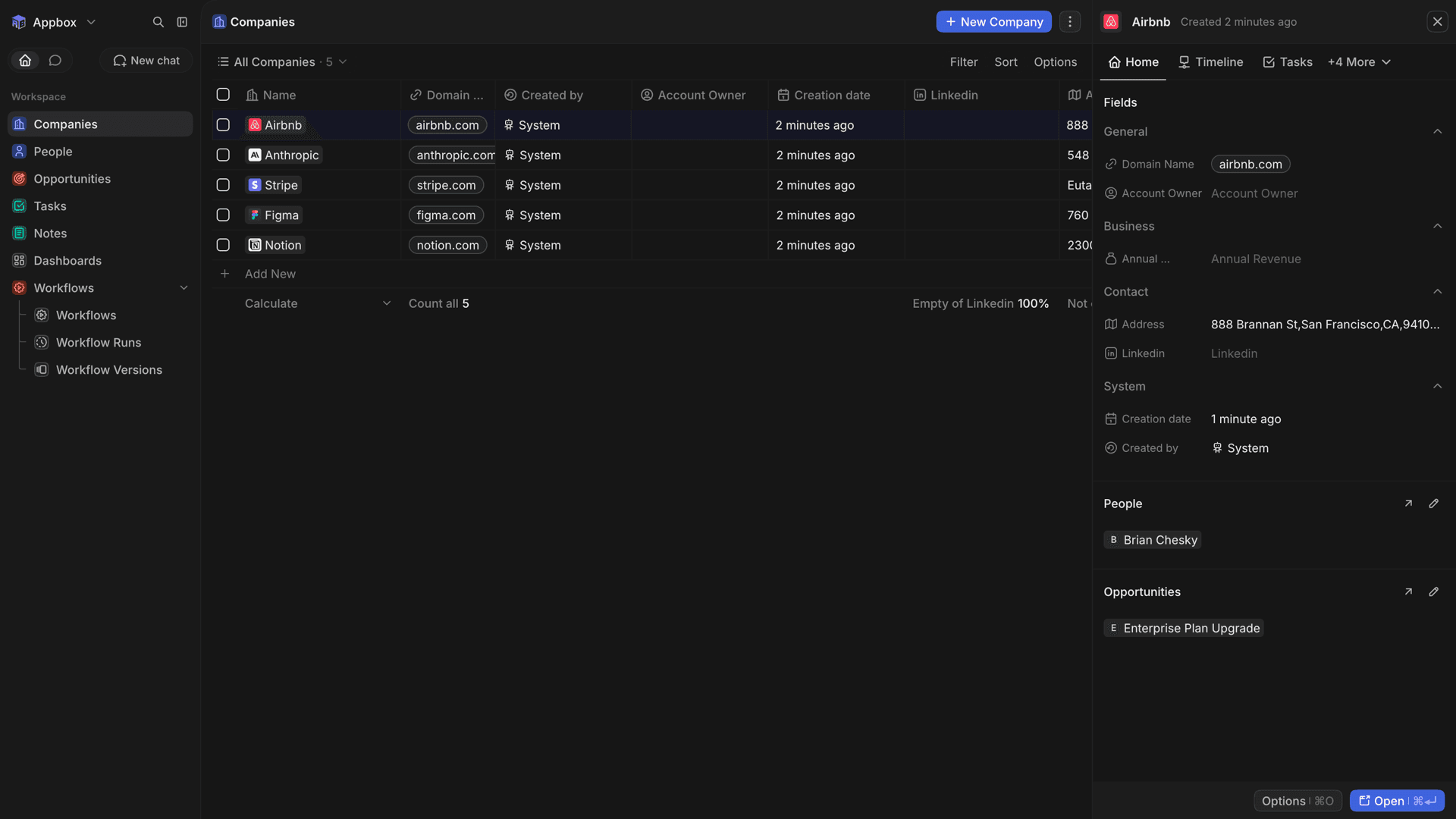
Task: Open the All Companies view dropdown
Action: (281, 62)
